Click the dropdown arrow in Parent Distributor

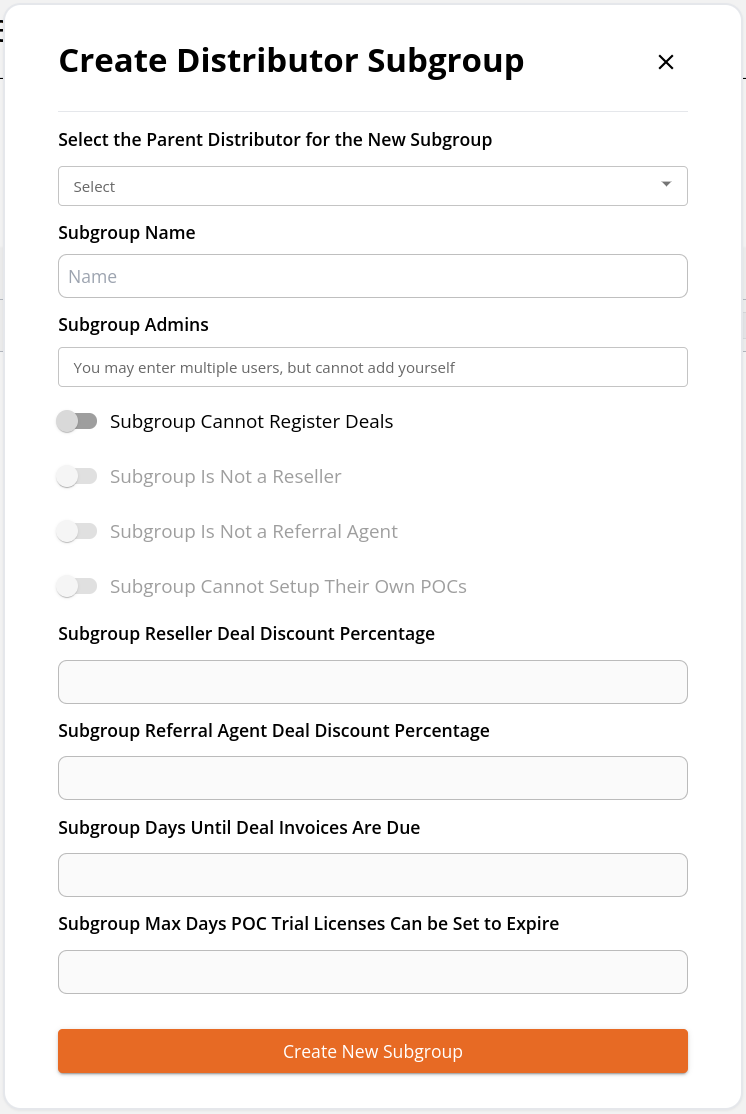tap(666, 184)
